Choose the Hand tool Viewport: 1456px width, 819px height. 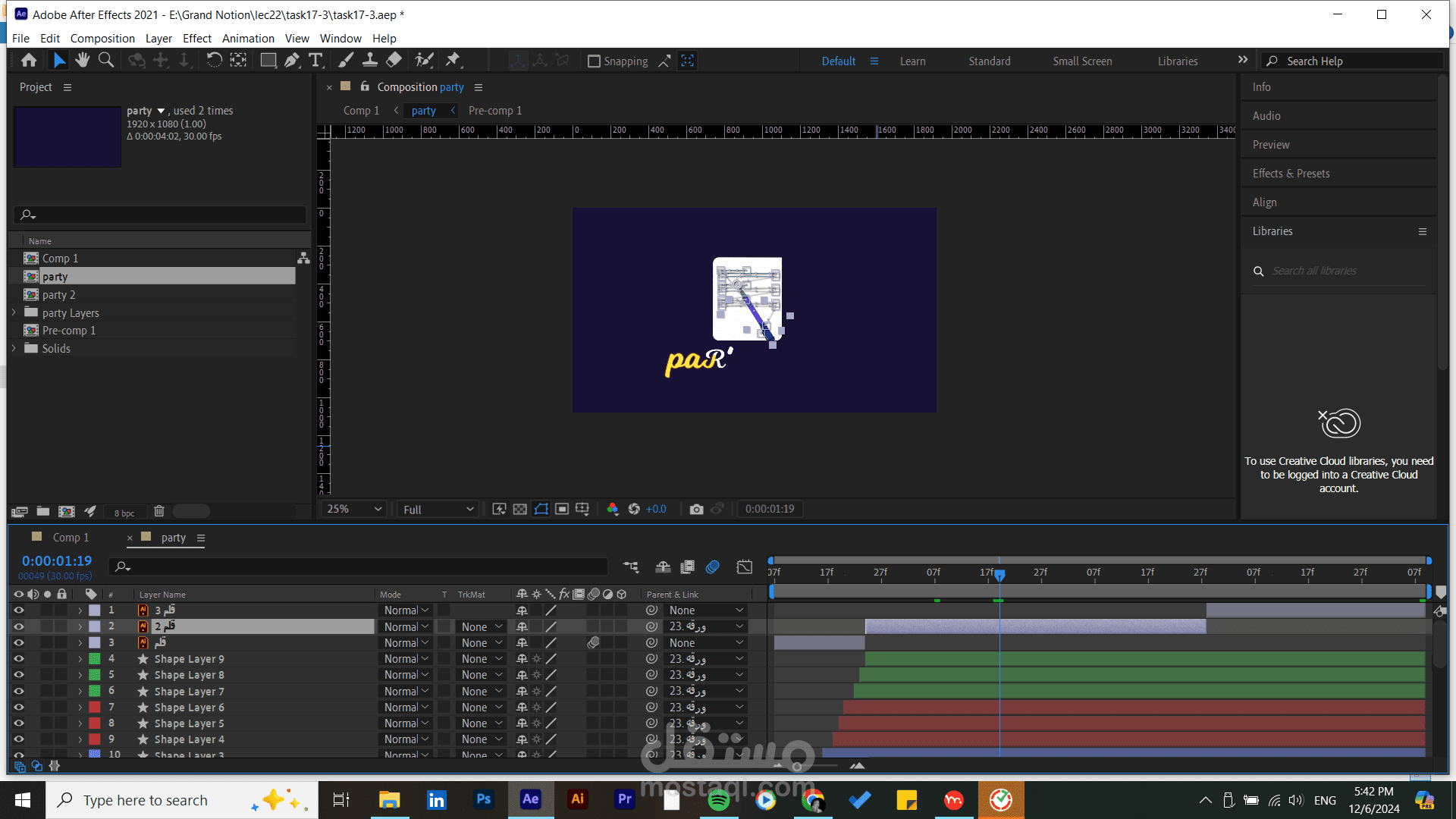(82, 61)
